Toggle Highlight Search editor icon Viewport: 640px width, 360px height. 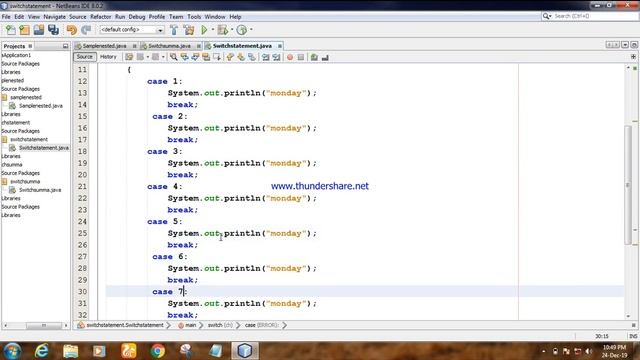(x=206, y=57)
